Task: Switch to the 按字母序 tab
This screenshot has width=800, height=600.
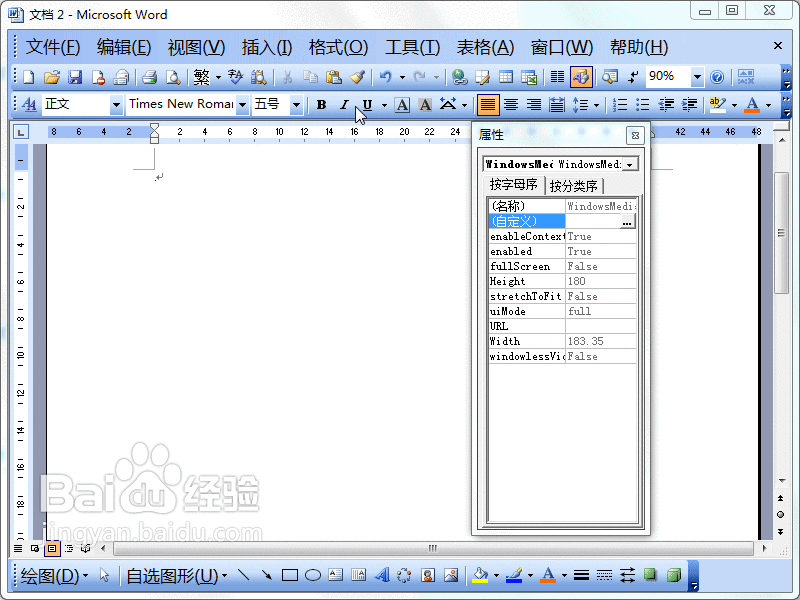Action: (513, 185)
